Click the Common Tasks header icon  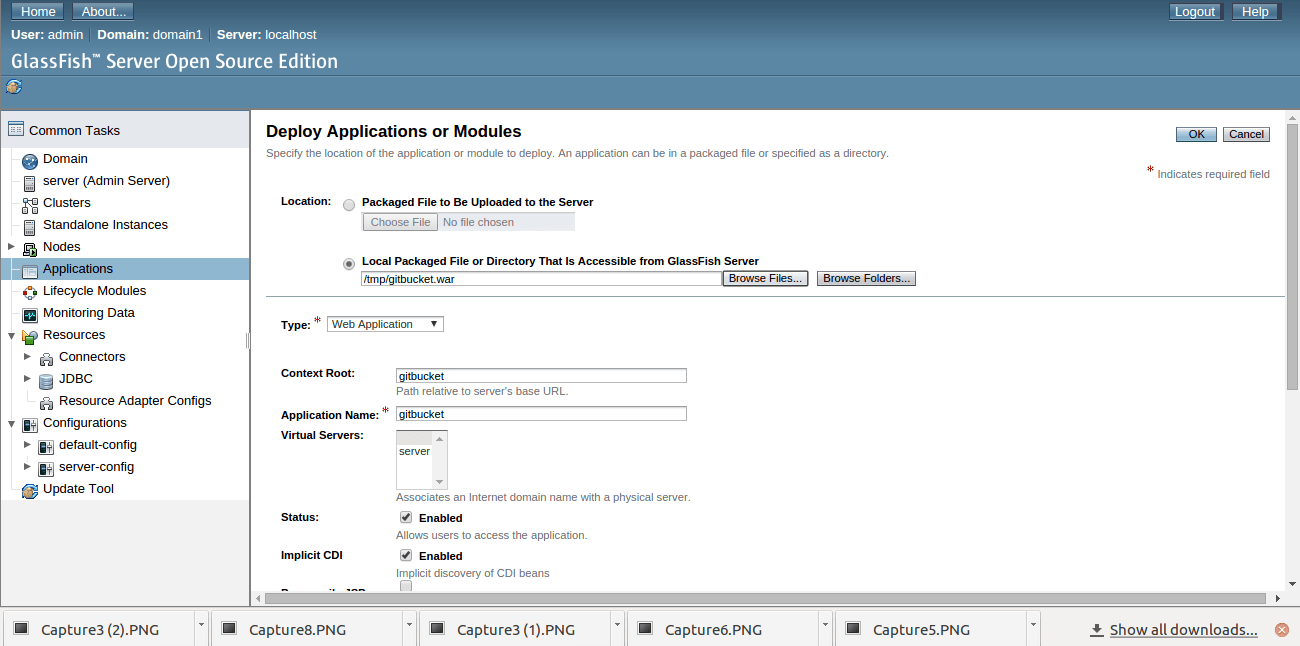[15, 129]
